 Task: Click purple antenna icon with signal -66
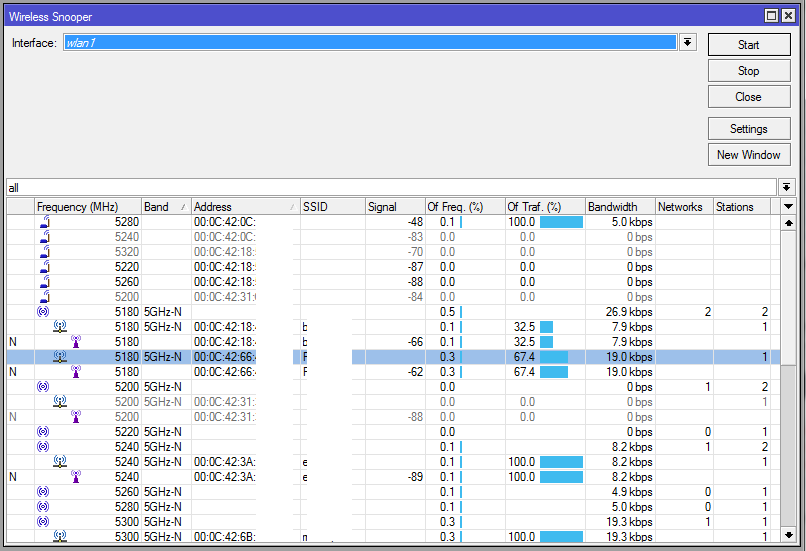pos(76,342)
